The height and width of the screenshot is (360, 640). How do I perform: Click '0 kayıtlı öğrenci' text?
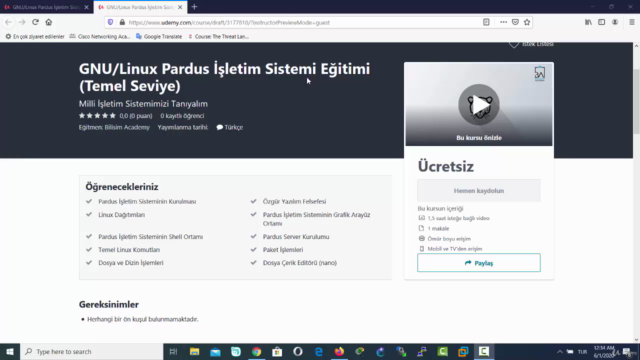point(182,116)
